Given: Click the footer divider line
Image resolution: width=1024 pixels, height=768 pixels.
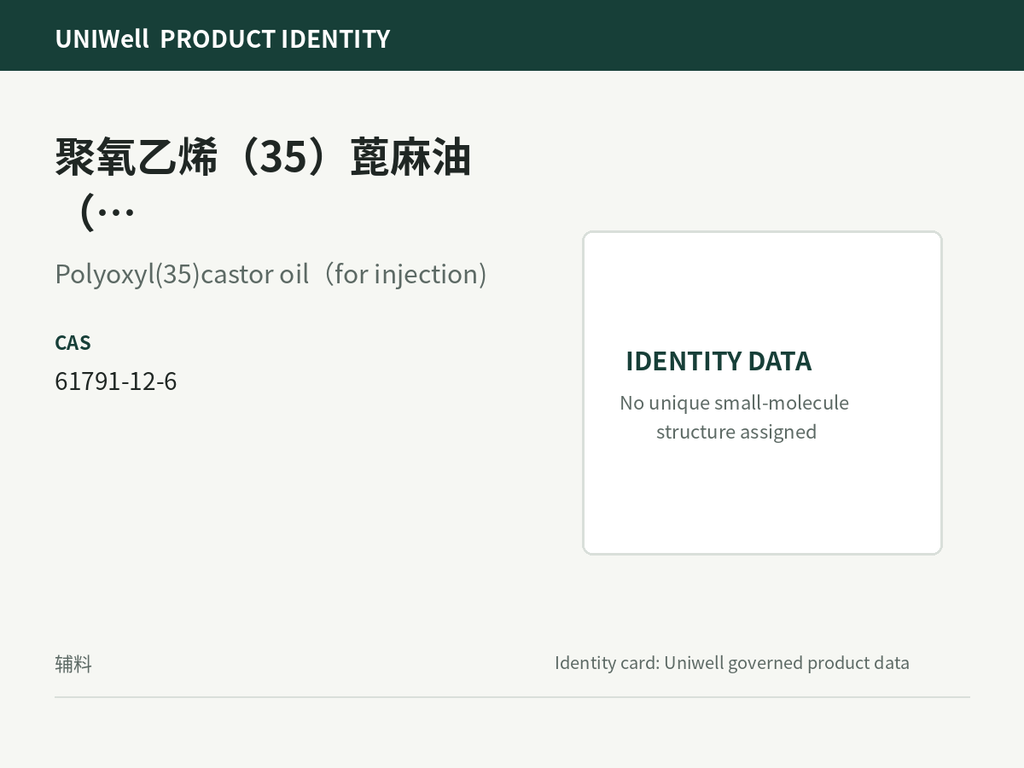Looking at the screenshot, I should click(512, 697).
